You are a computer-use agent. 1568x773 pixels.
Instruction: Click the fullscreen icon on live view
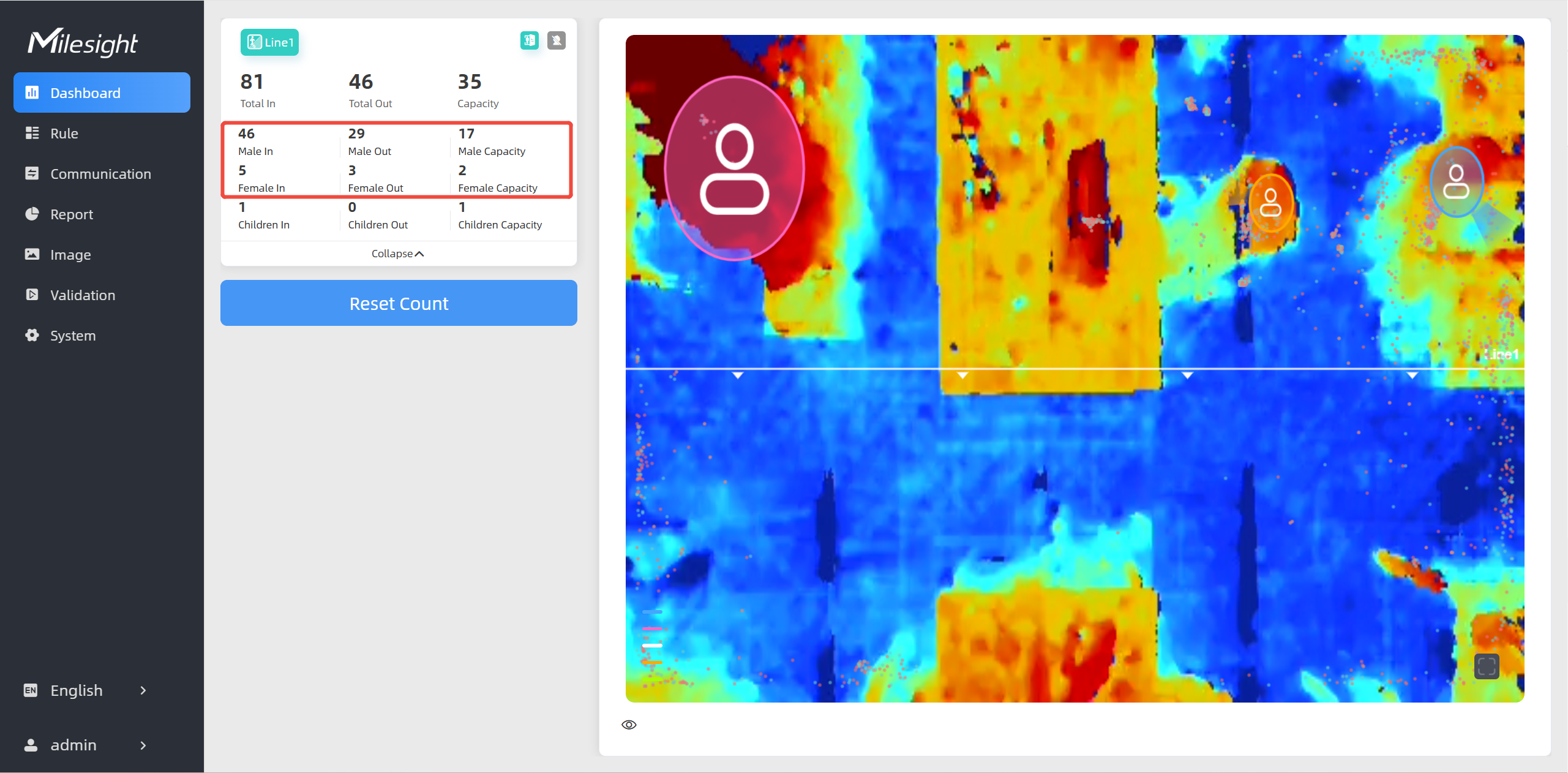tap(1486, 666)
